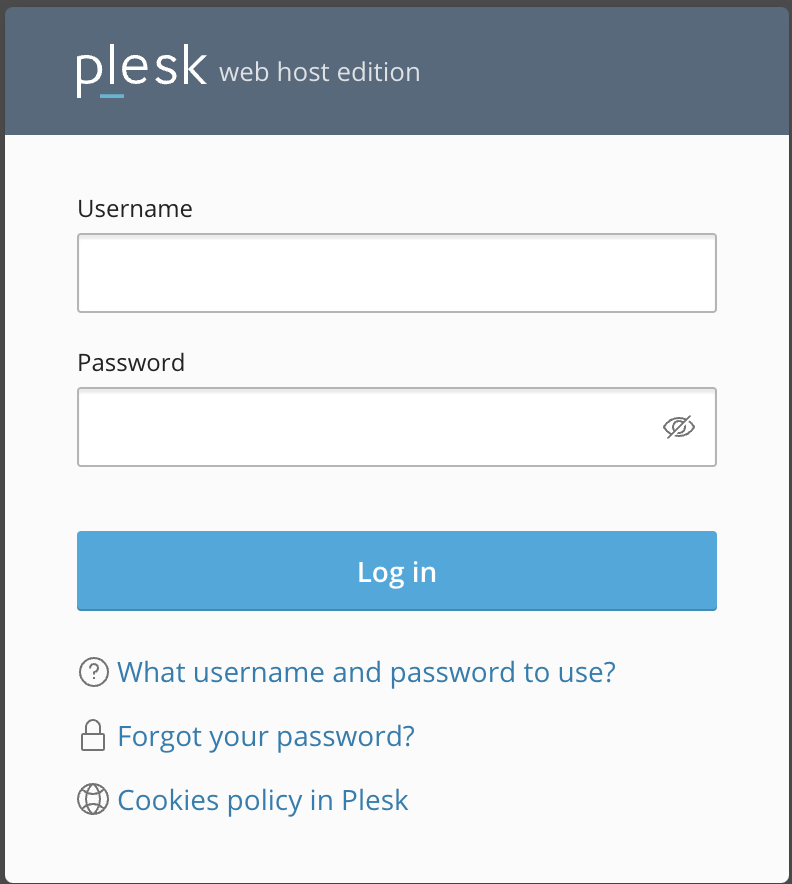Open "What username and password to use?" link
The height and width of the screenshot is (884, 792).
tap(366, 672)
